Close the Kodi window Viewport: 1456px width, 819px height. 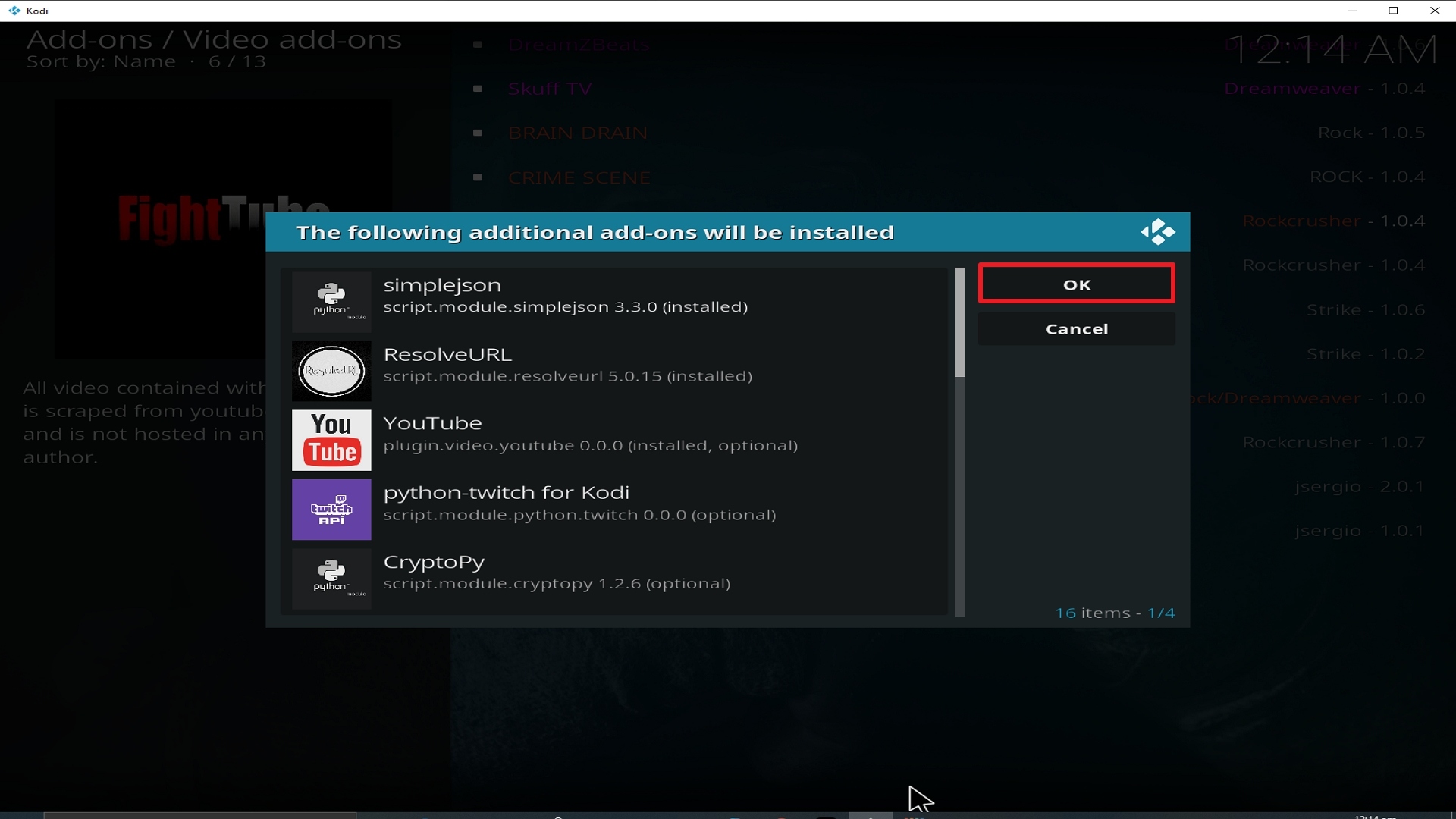(1435, 11)
